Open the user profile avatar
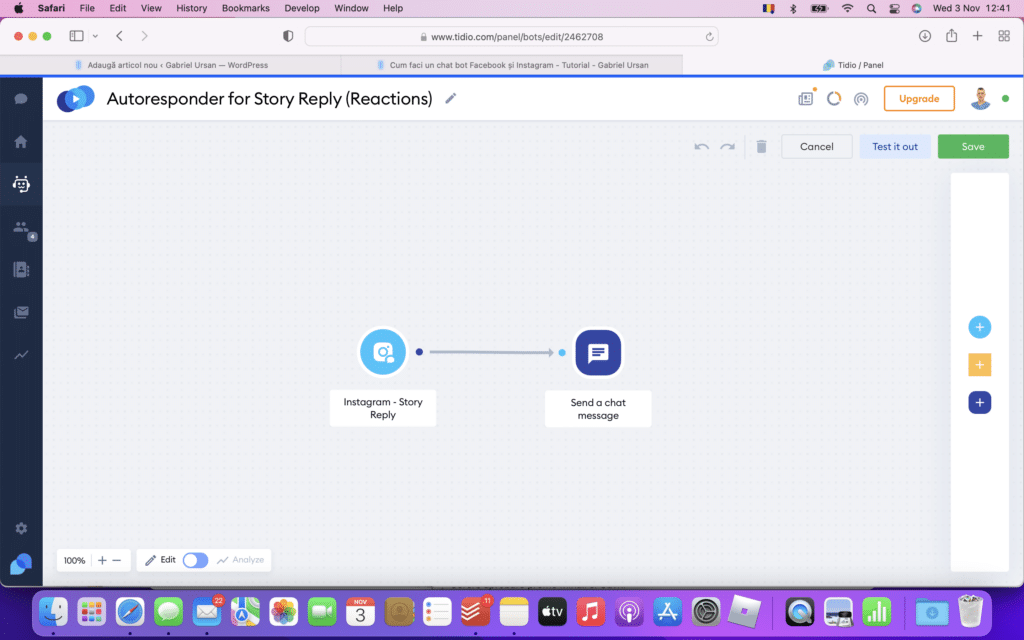 pyautogui.click(x=980, y=99)
